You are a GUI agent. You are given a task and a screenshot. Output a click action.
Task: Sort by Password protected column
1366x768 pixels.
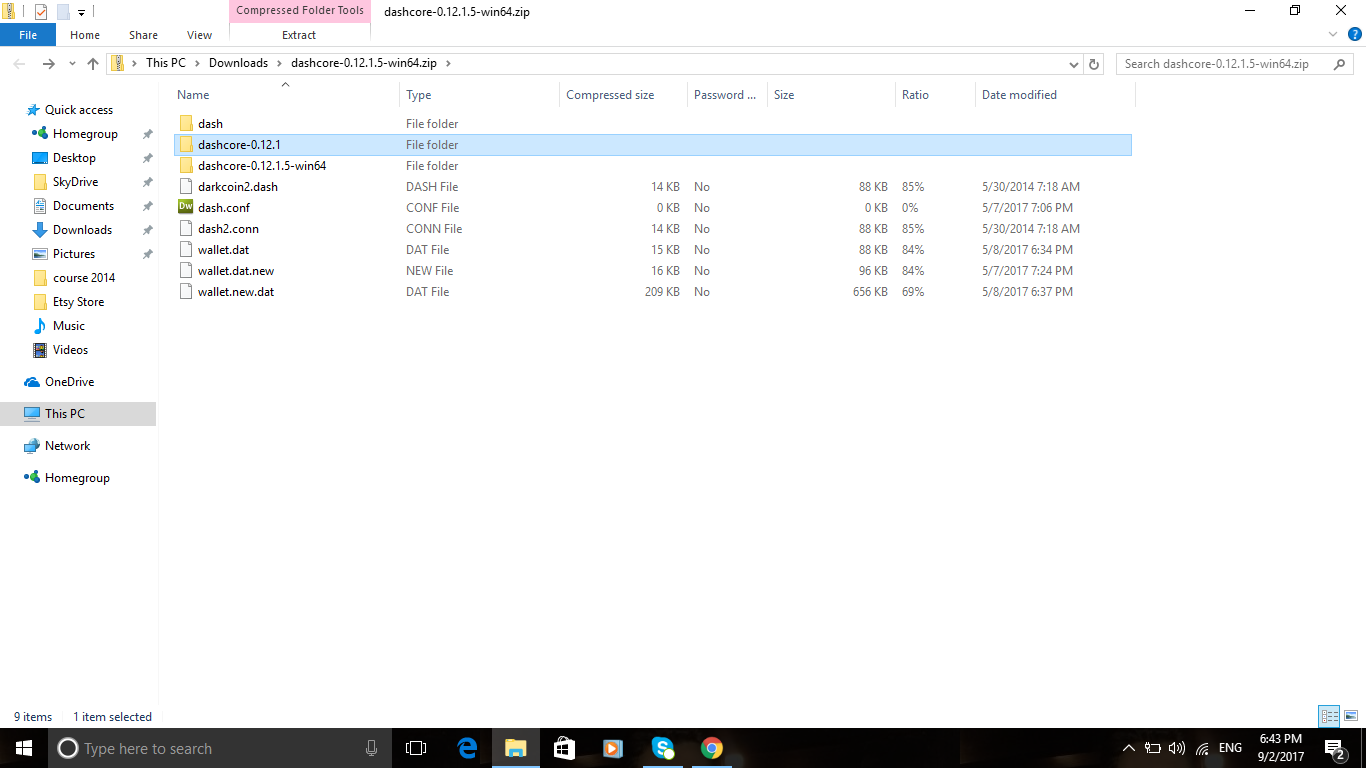click(x=727, y=95)
